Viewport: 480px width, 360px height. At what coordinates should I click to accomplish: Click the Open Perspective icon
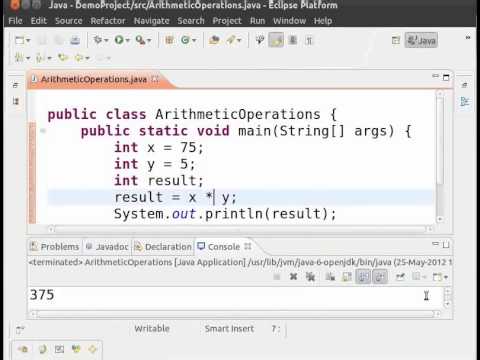click(x=396, y=41)
